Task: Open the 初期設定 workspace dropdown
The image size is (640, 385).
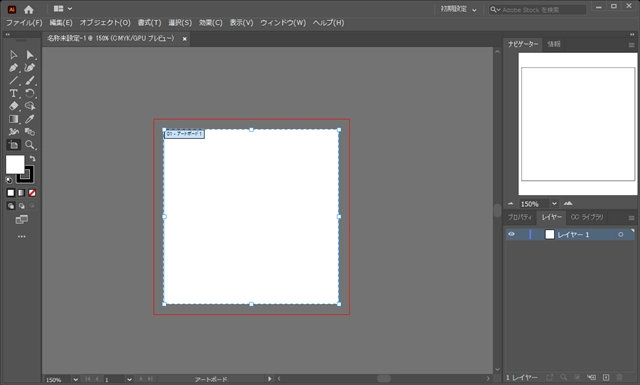Action: [458, 9]
